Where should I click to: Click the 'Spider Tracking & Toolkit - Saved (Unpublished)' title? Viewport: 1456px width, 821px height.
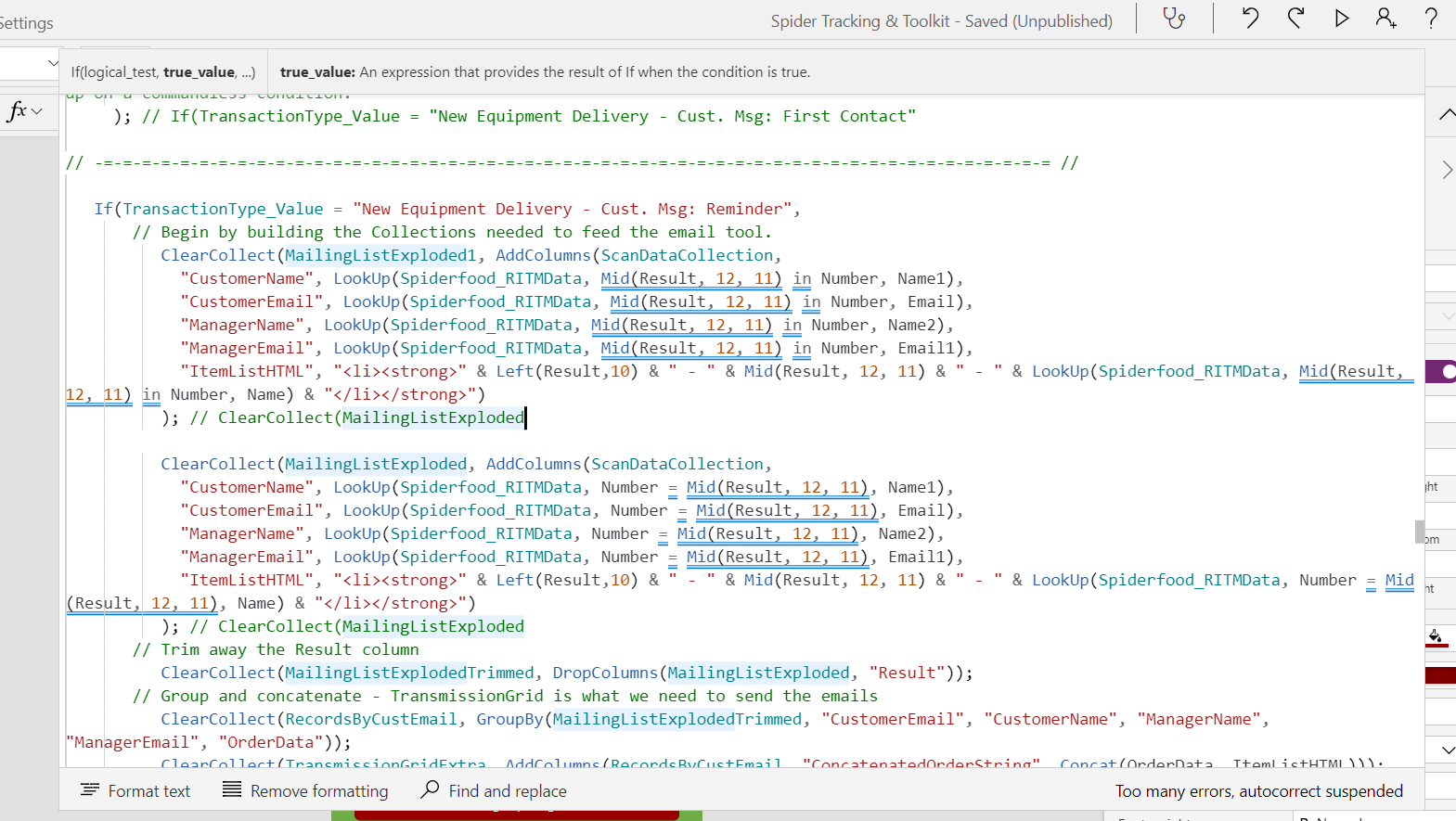point(942,20)
